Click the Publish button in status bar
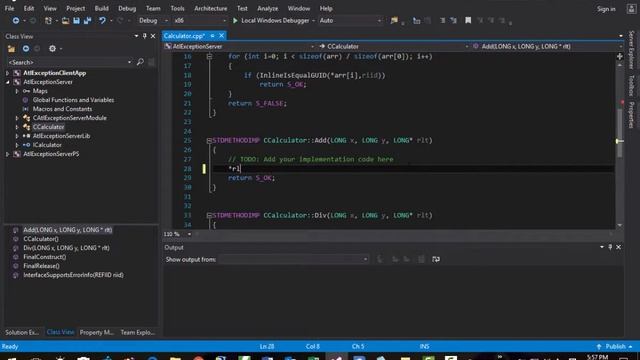640x360 pixels. tap(615, 346)
